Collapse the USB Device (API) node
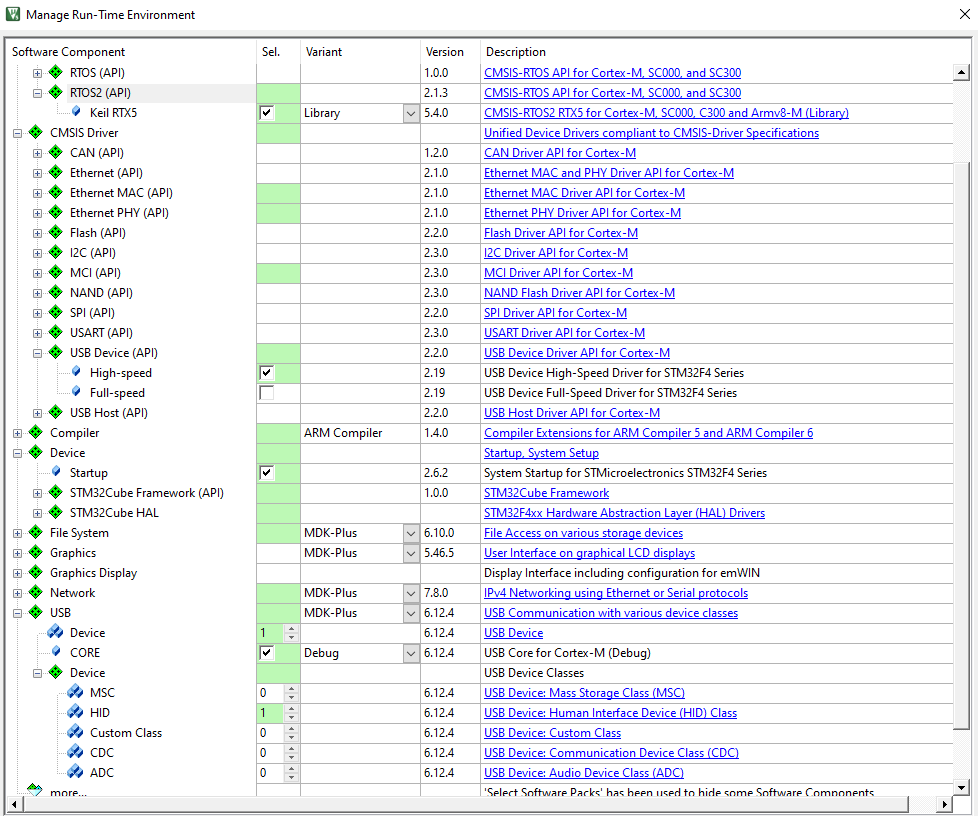 [37, 353]
